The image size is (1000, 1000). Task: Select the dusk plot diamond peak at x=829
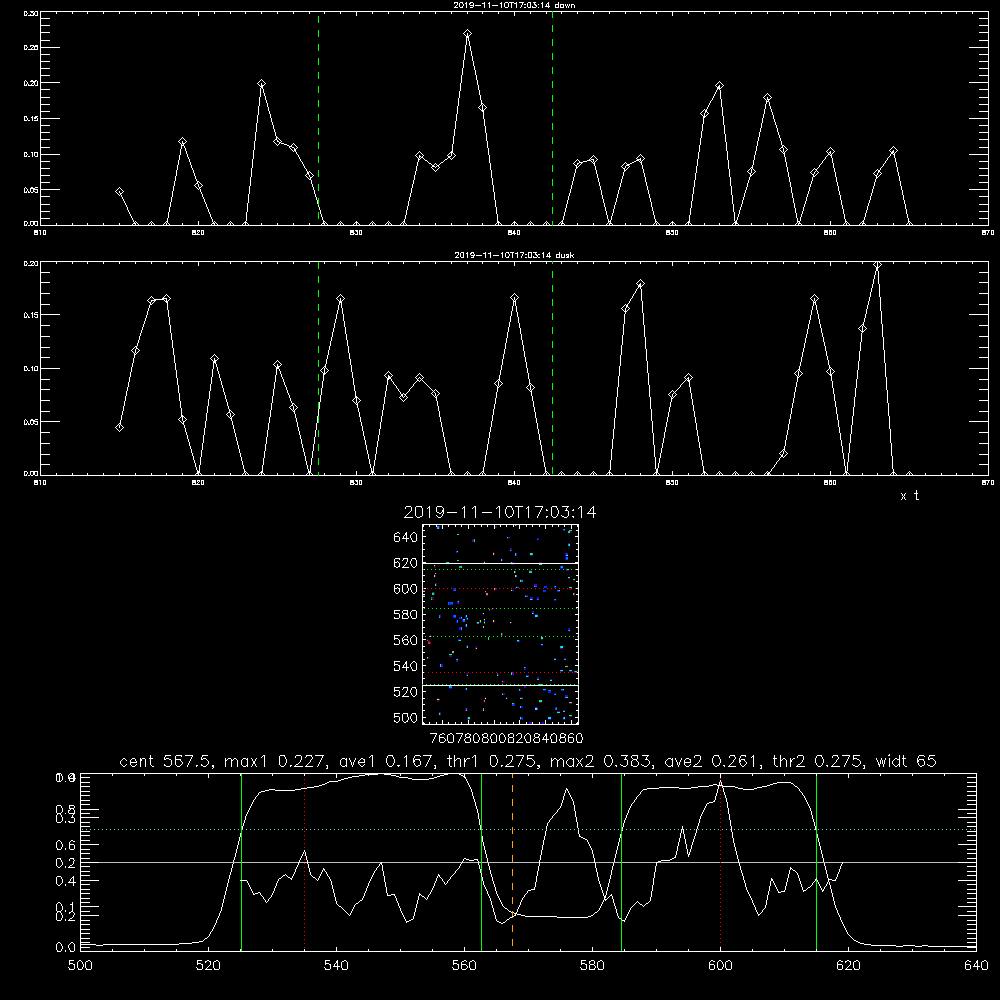click(x=341, y=298)
